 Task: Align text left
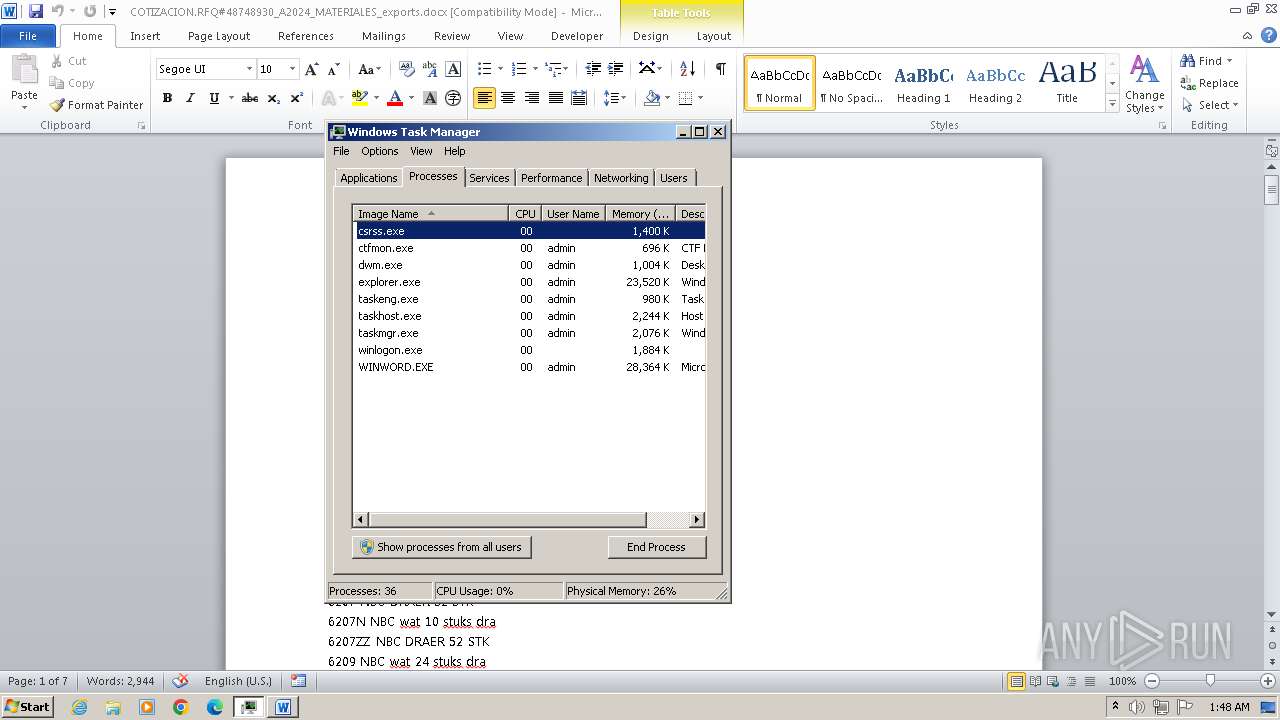[485, 98]
